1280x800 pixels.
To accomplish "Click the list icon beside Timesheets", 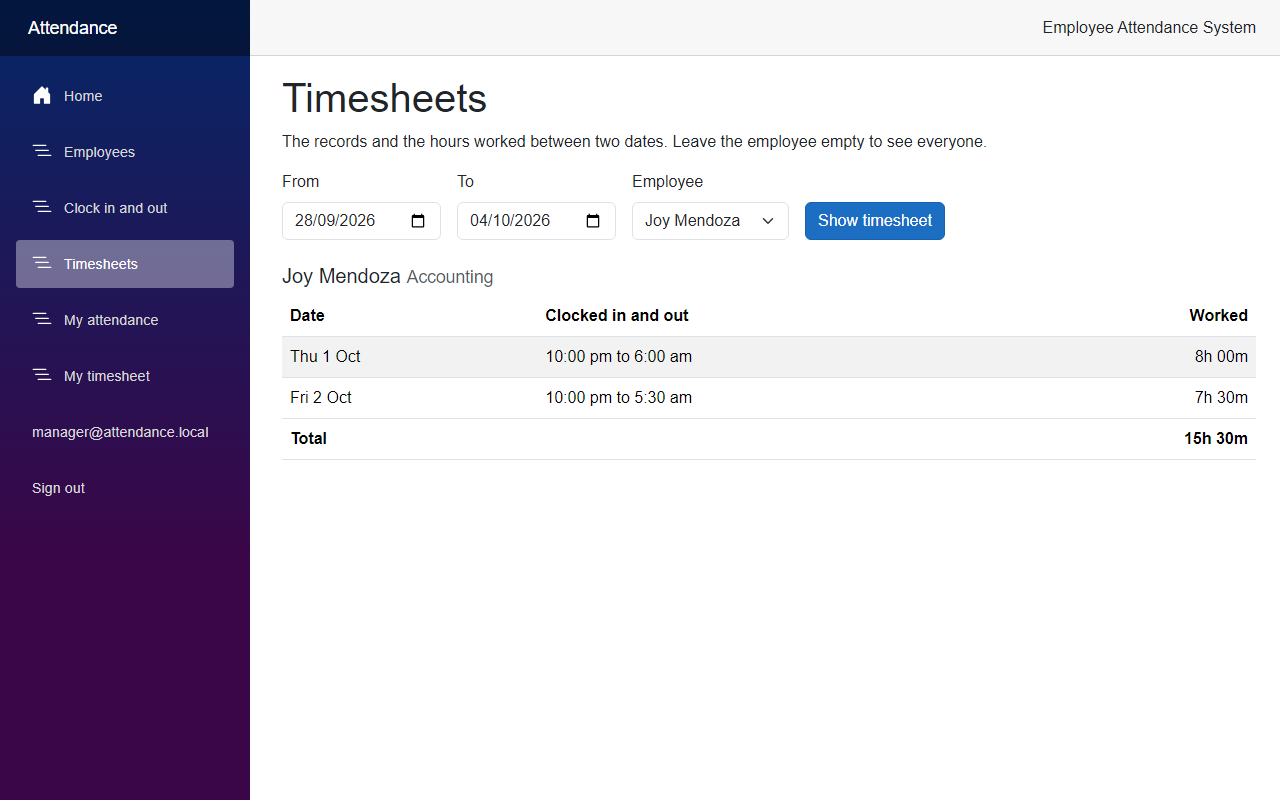I will pyautogui.click(x=42, y=263).
